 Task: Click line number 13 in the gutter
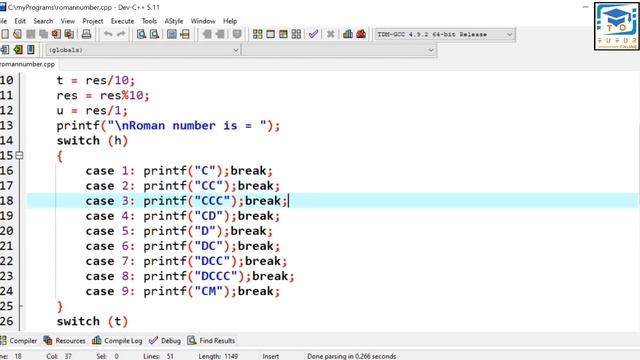click(x=7, y=125)
